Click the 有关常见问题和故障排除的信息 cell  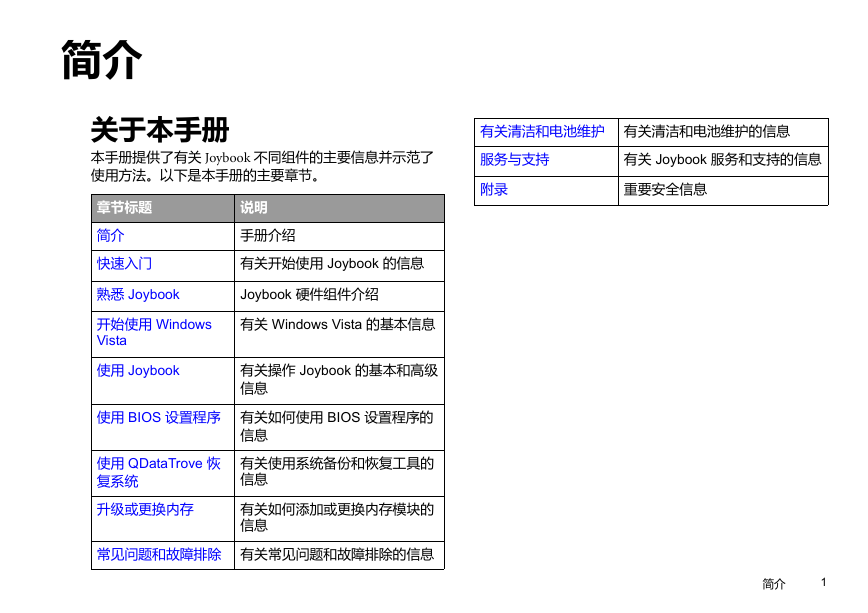pyautogui.click(x=339, y=555)
